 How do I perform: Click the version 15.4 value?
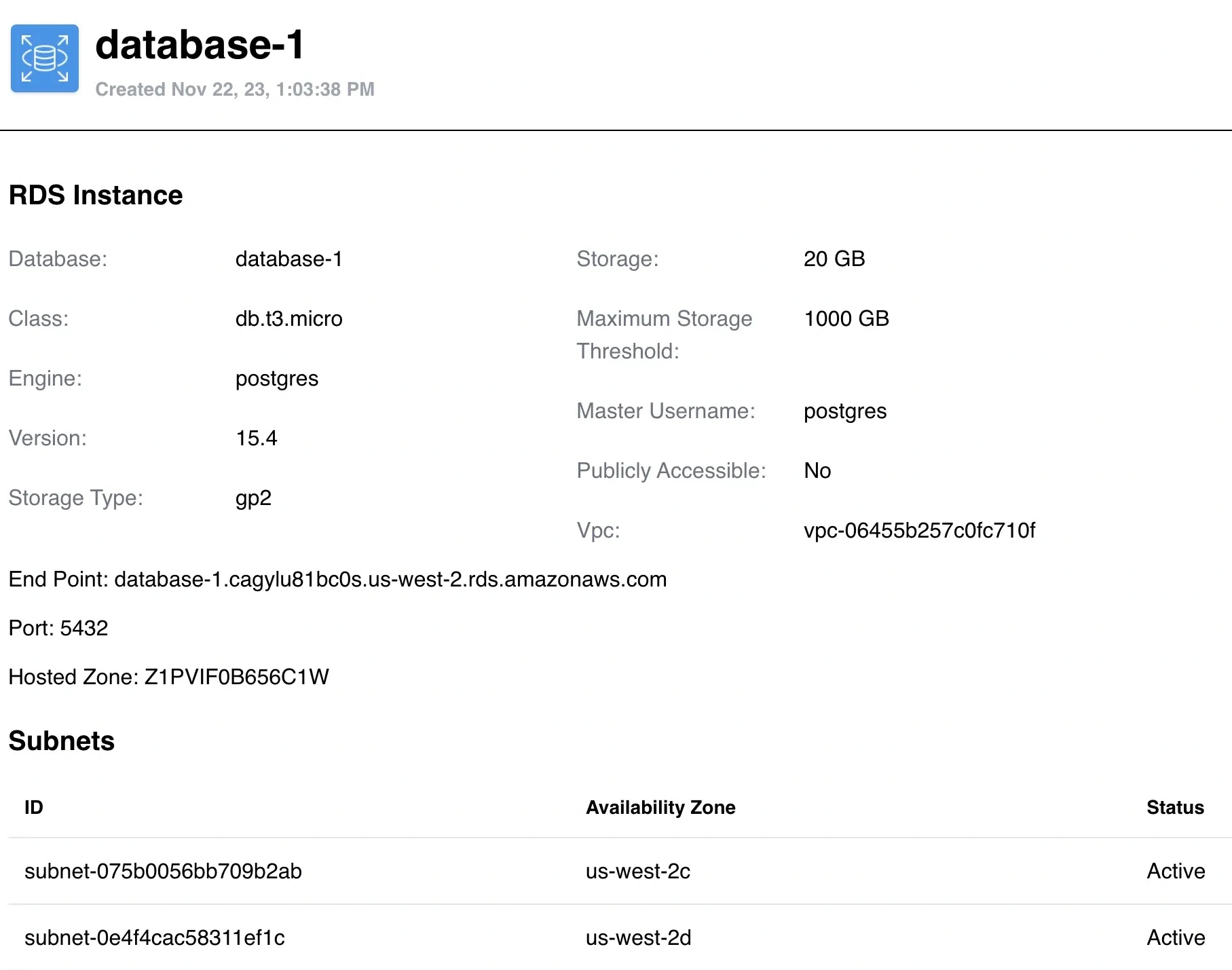(x=256, y=438)
